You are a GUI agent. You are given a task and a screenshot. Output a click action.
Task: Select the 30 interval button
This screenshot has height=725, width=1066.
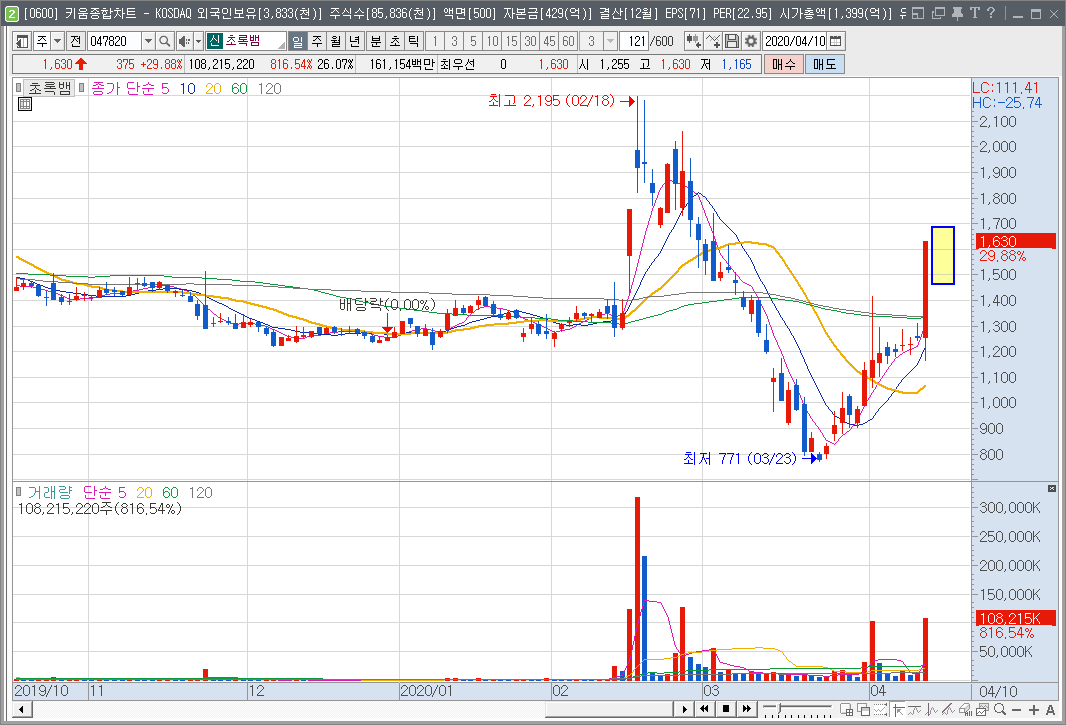tap(530, 41)
